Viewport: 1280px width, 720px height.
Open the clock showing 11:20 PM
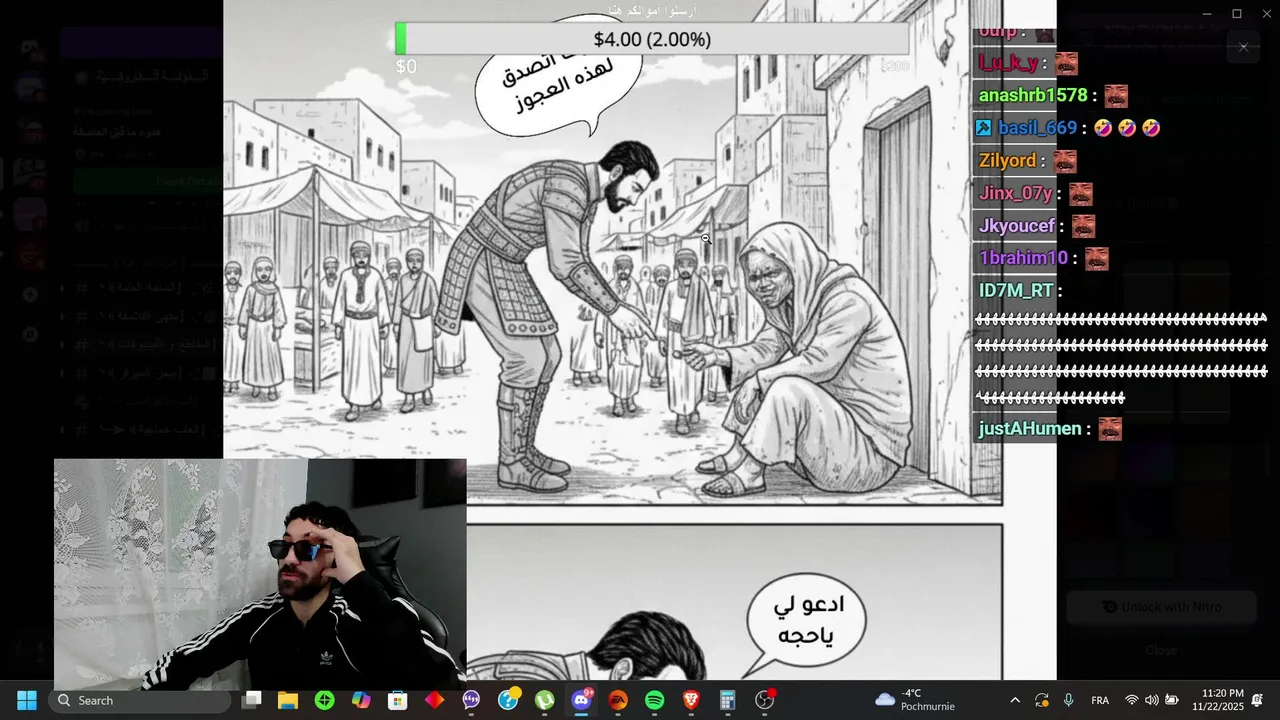[x=1217, y=700]
